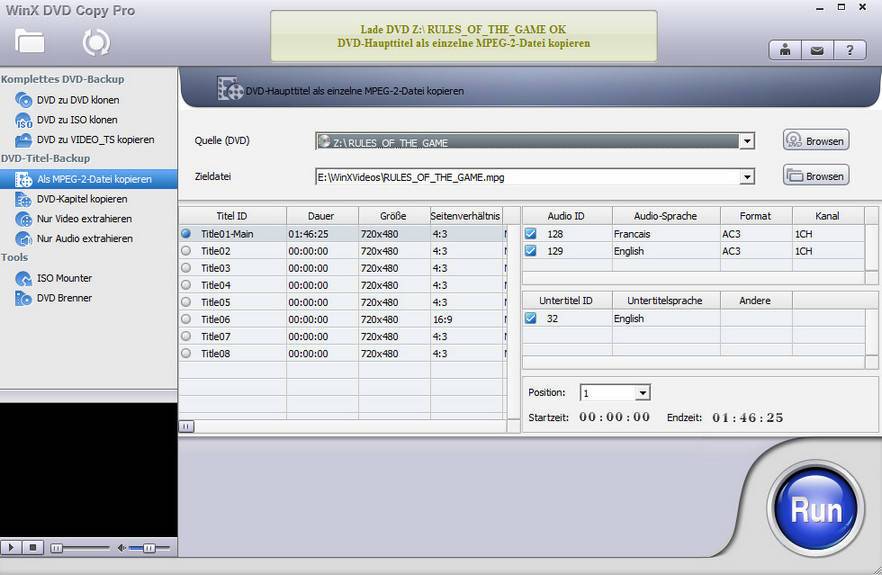Click the DVD-Kapitel kopieren icon

pyautogui.click(x=24, y=199)
